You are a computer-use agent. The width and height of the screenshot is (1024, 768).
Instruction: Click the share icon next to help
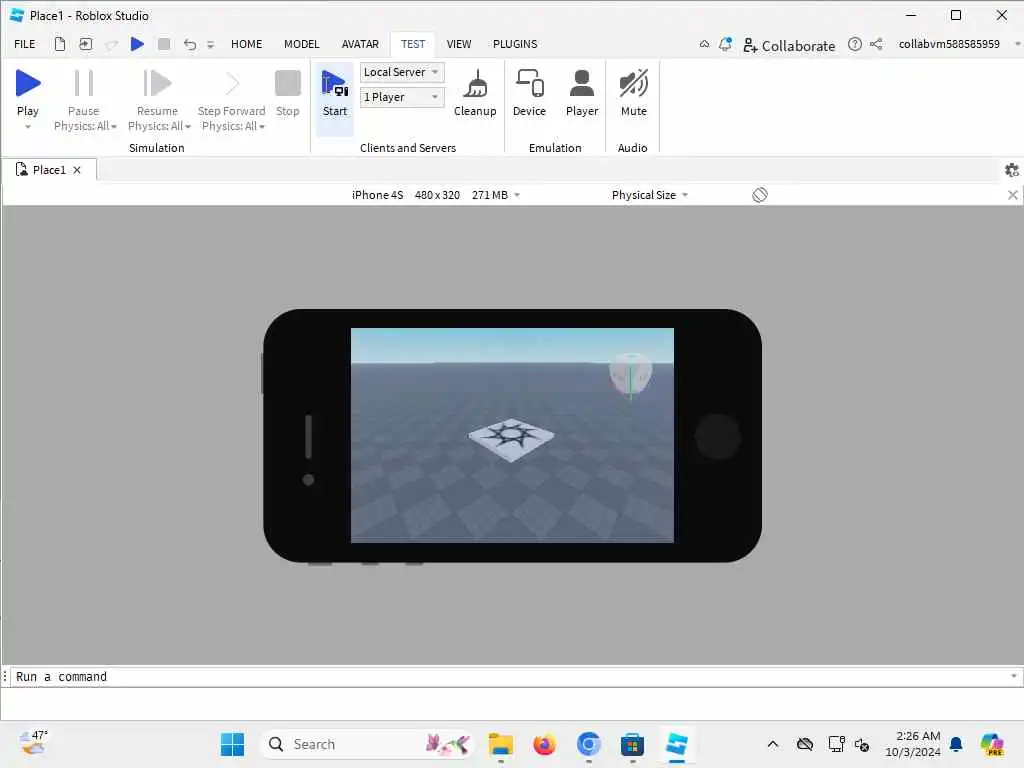point(876,44)
